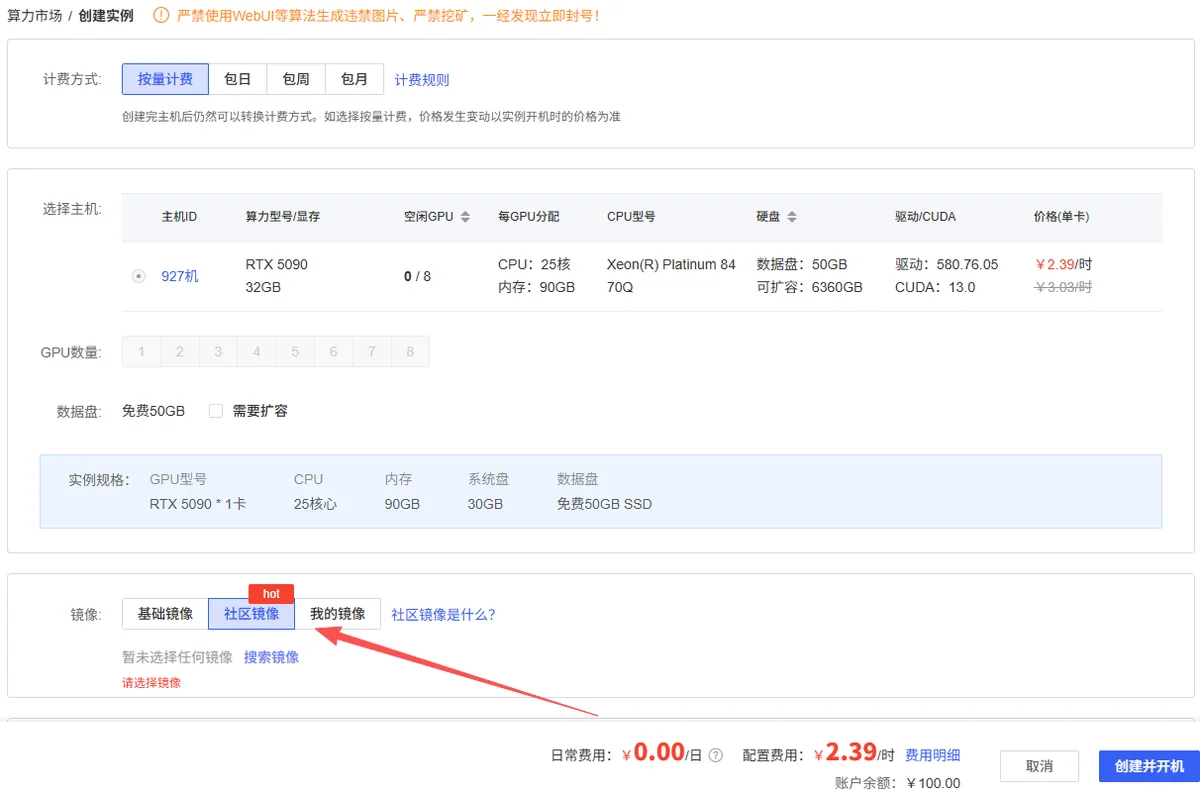Sort by 空闲GPU column arrows

(x=464, y=217)
